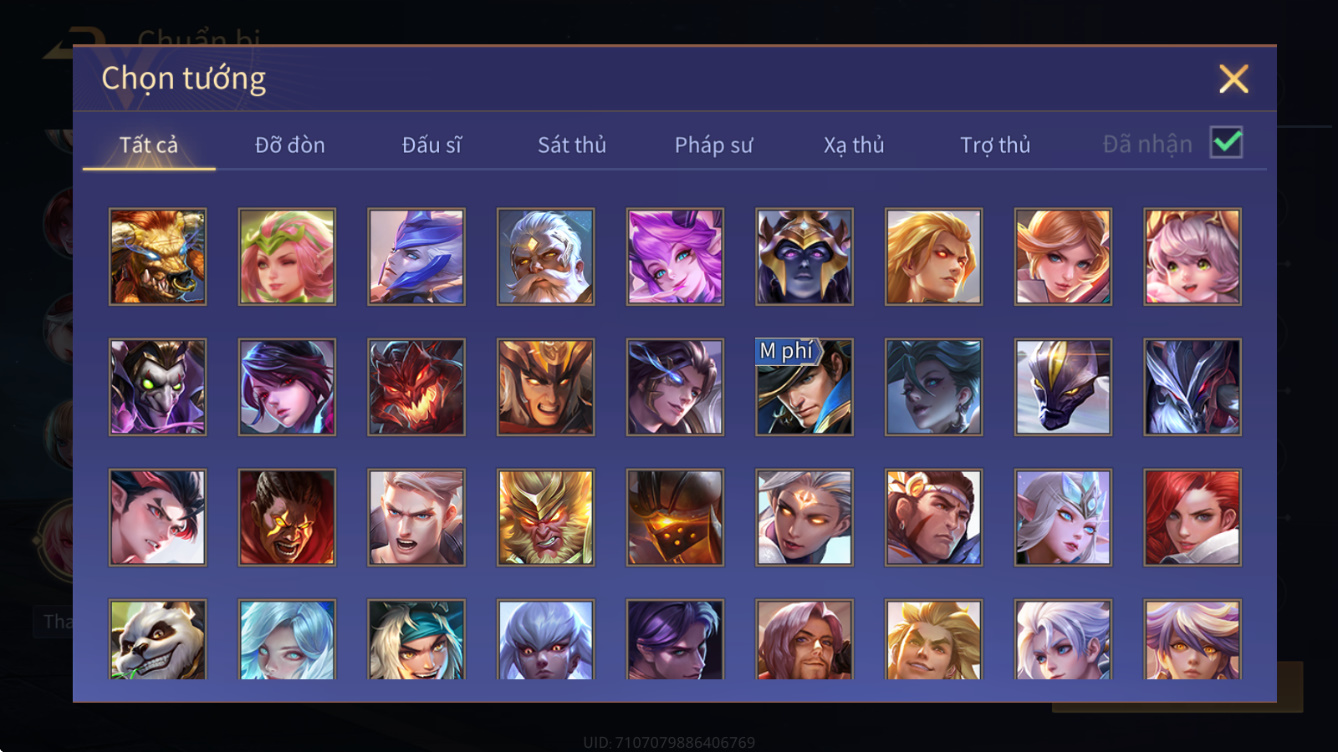Switch to the Trợ thủ tab
The image size is (1338, 752).
995,145
